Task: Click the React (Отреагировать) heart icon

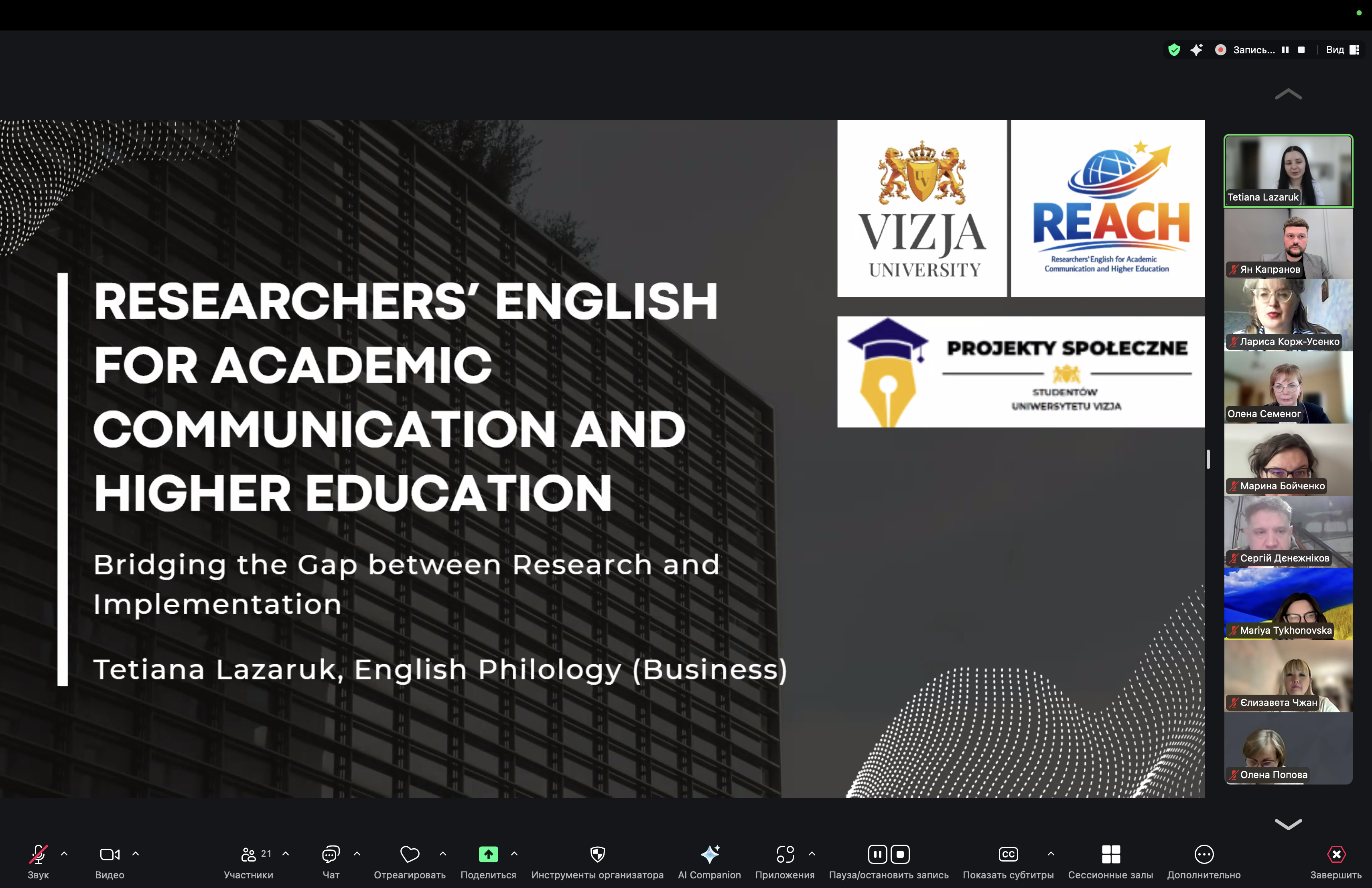Action: (x=409, y=854)
